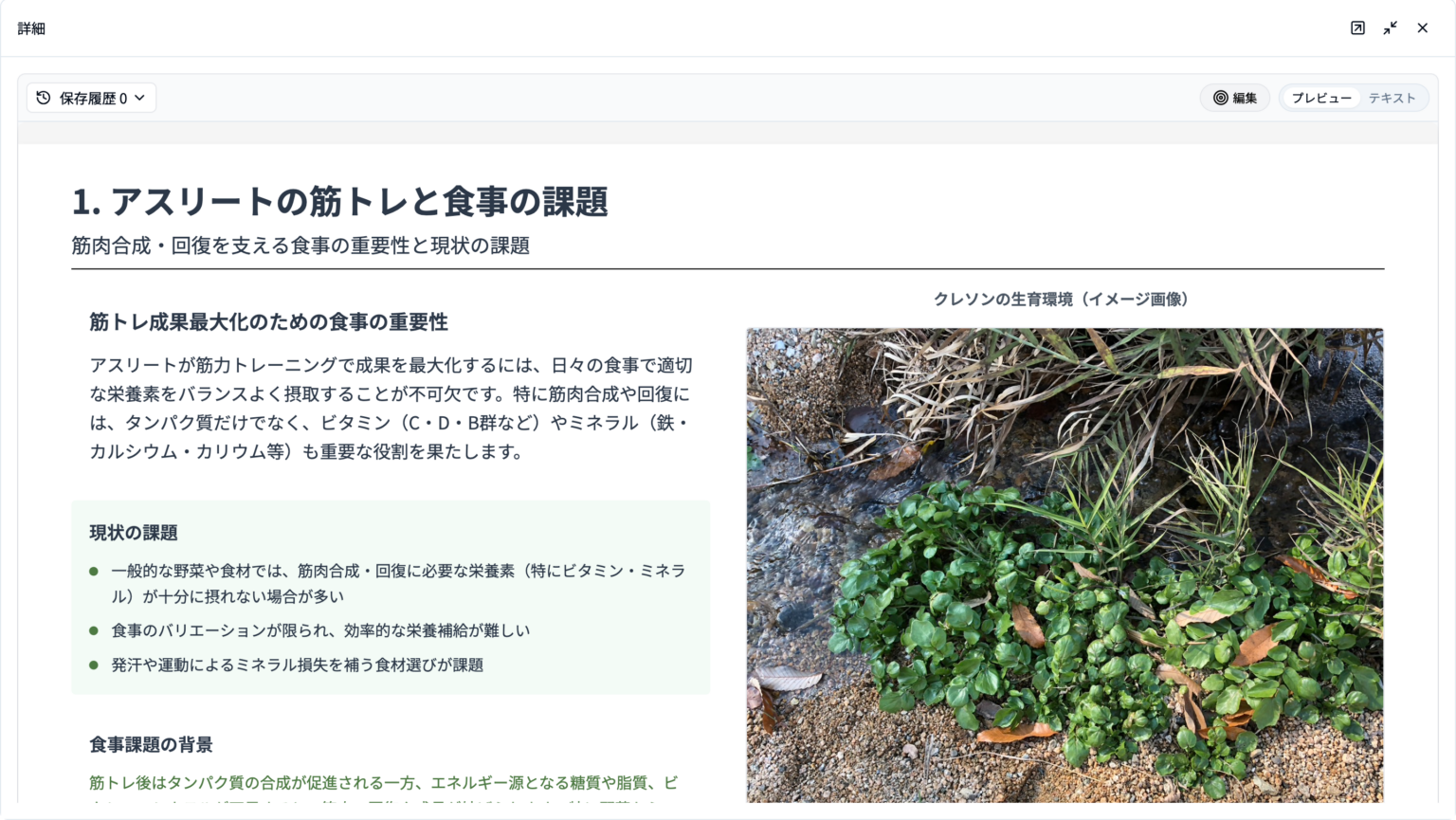The width and height of the screenshot is (1456, 820).
Task: Click the target icon beside 編集
Action: (x=1222, y=98)
